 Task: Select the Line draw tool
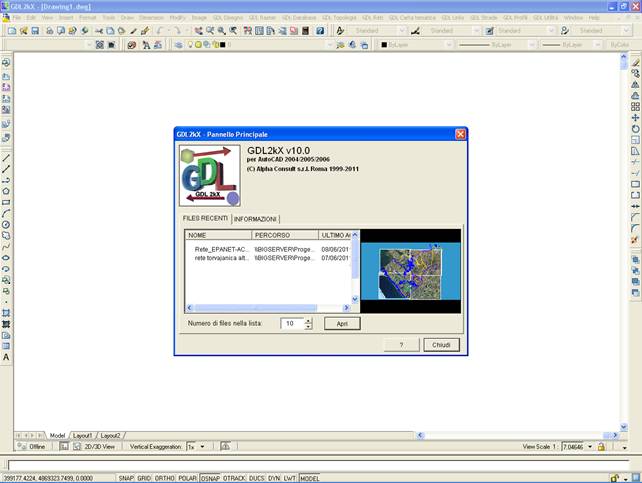coord(6,158)
